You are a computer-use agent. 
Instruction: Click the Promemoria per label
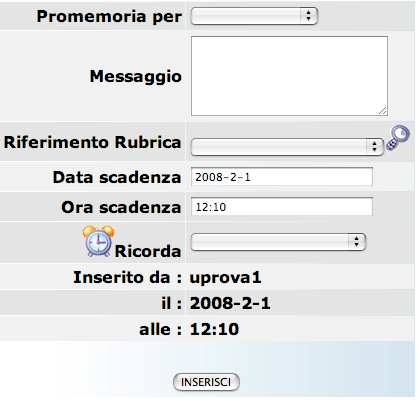(109, 16)
